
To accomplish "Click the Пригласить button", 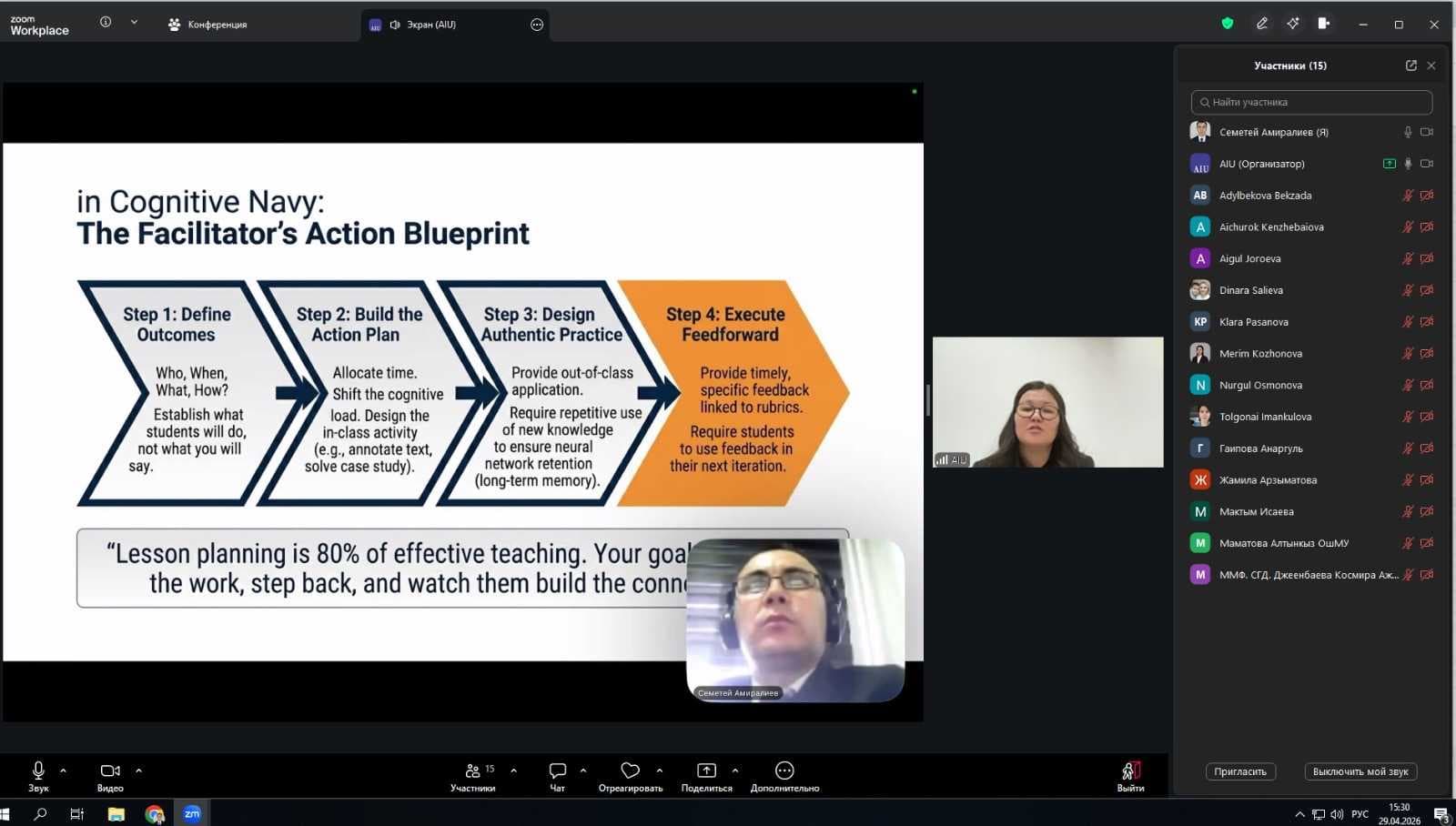I will [1239, 771].
